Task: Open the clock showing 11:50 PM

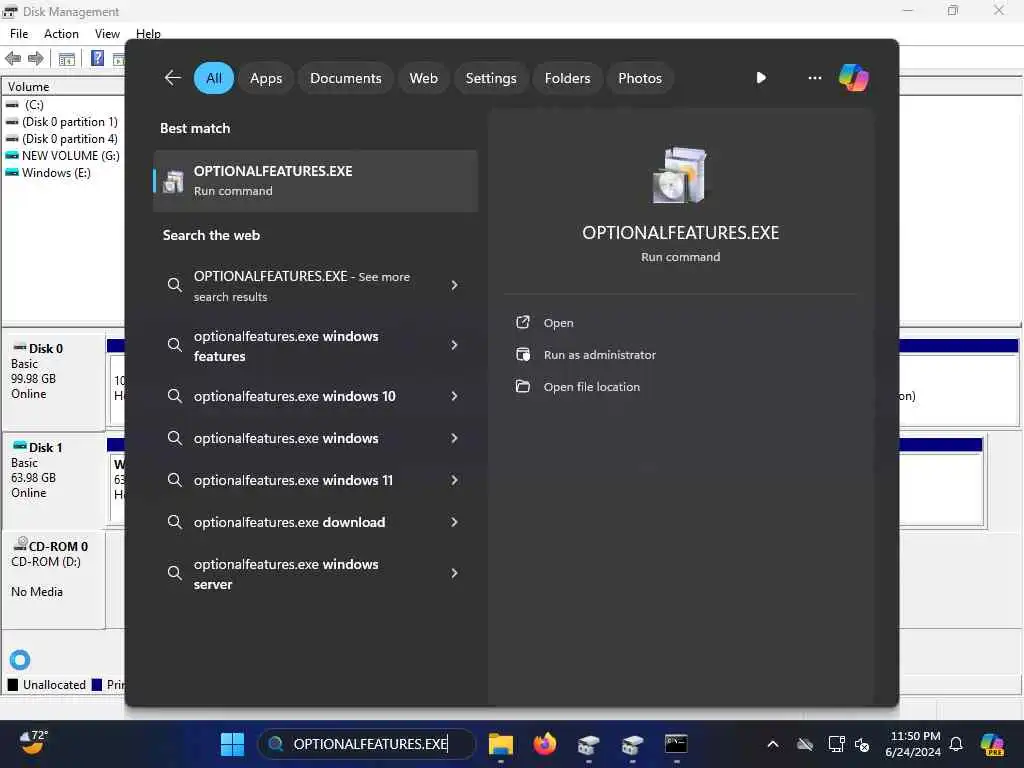Action: 913,744
